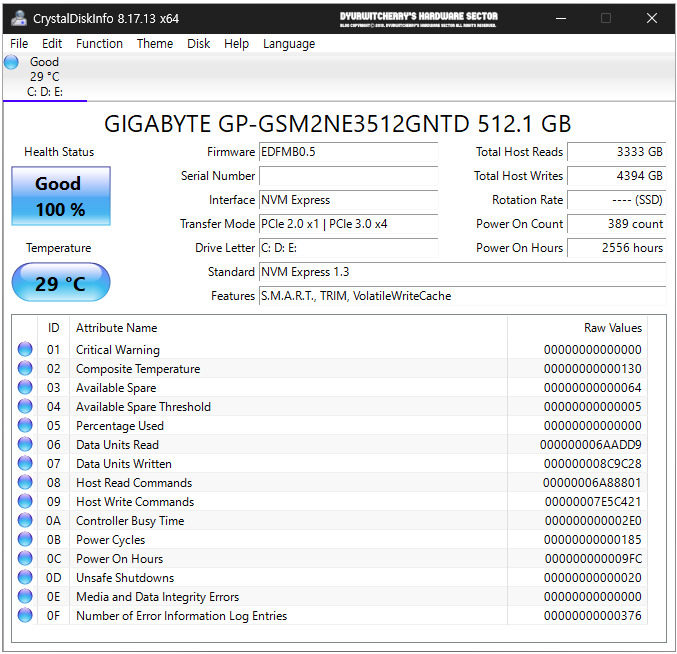This screenshot has height=654, width=677.
Task: Click the Interface field NVM Express
Action: (348, 200)
